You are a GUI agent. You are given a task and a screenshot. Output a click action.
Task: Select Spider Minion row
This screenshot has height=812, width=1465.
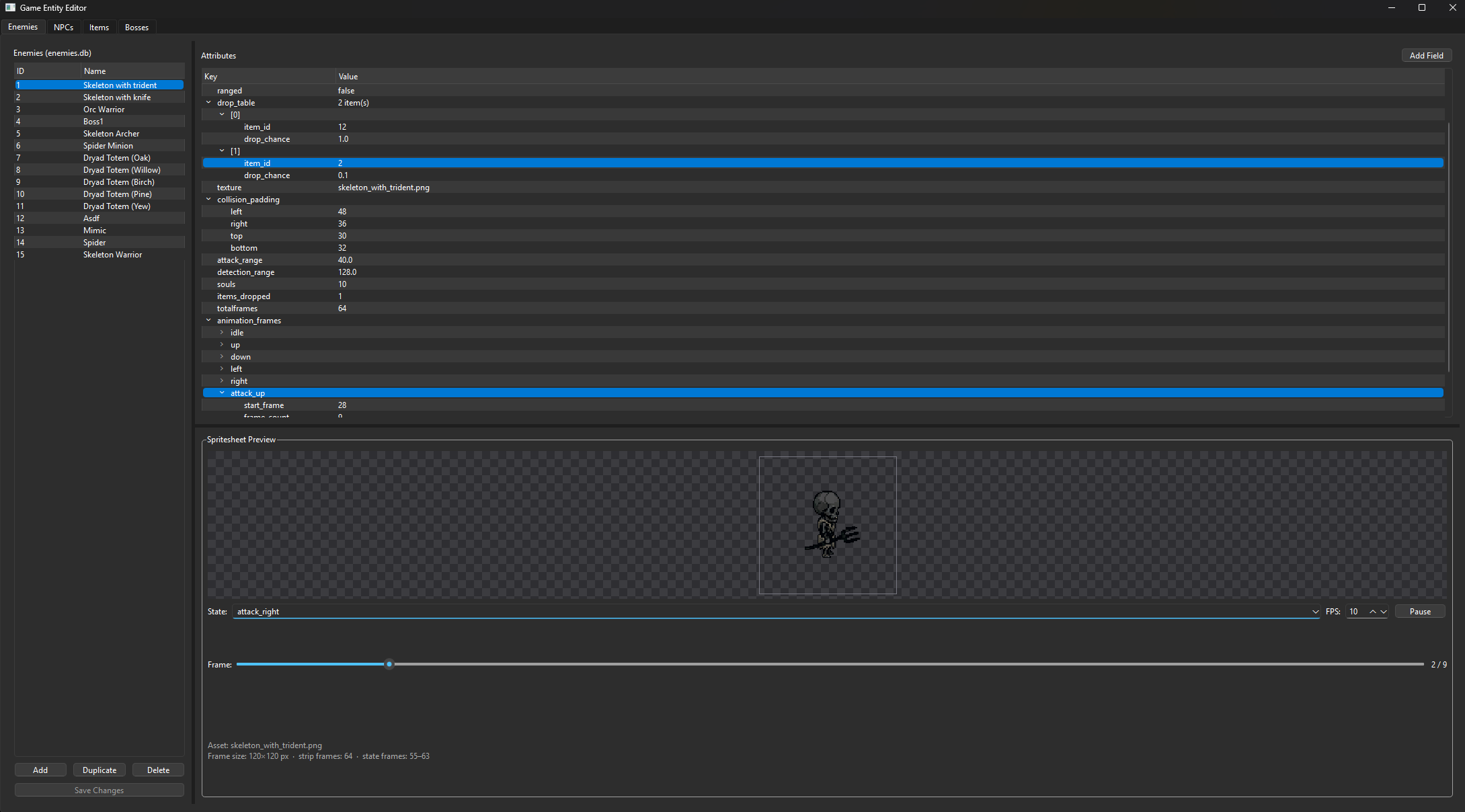point(99,146)
